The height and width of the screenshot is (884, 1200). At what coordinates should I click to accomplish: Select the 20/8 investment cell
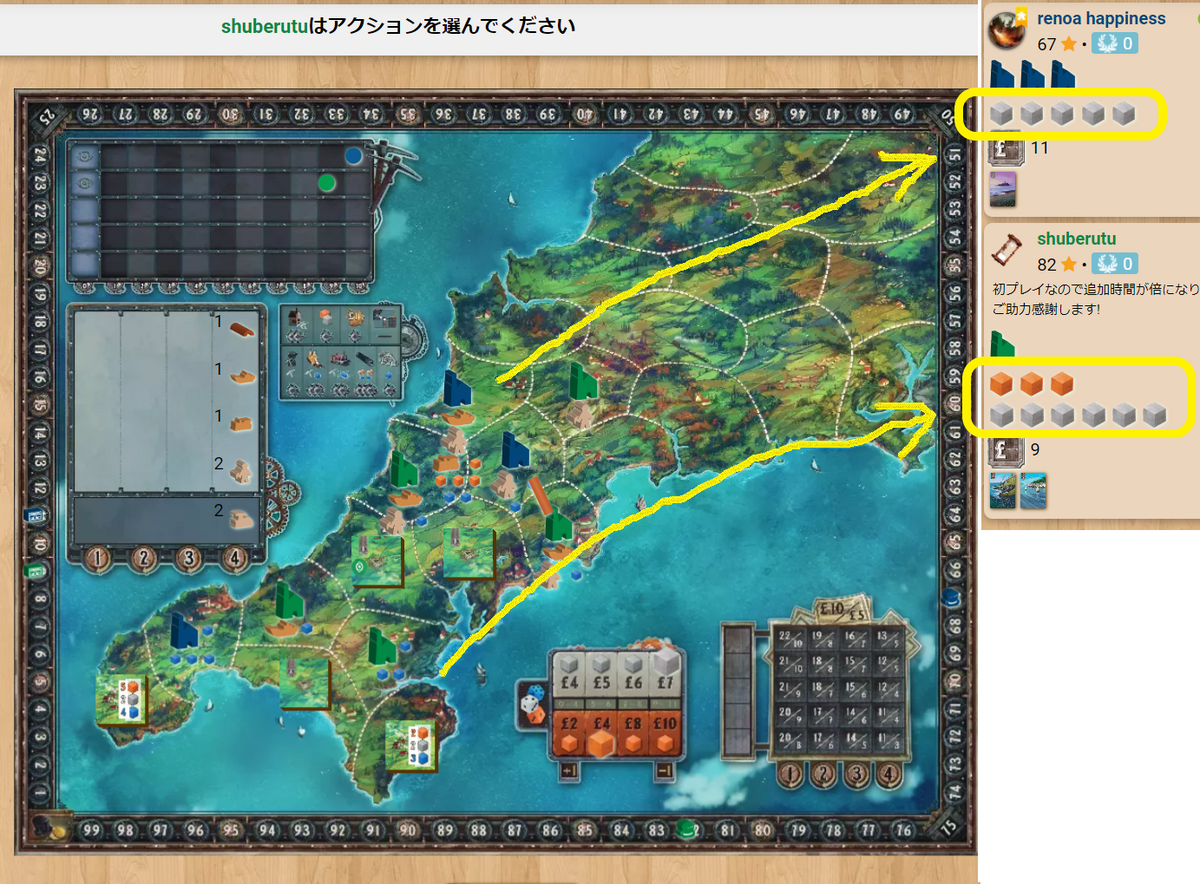click(790, 742)
